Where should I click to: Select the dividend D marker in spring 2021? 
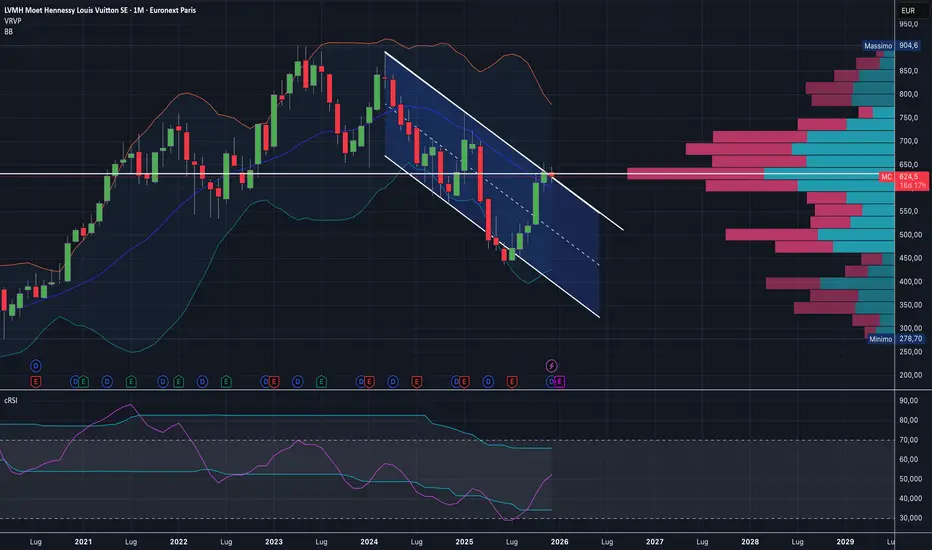(x=107, y=382)
